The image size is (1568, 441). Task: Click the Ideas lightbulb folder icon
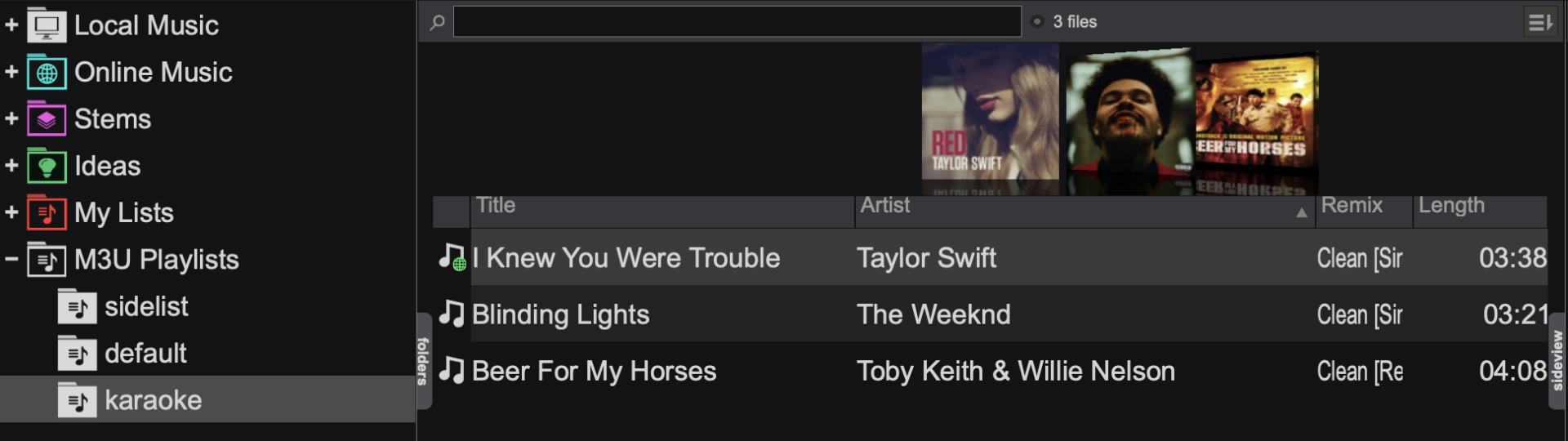pyautogui.click(x=47, y=167)
